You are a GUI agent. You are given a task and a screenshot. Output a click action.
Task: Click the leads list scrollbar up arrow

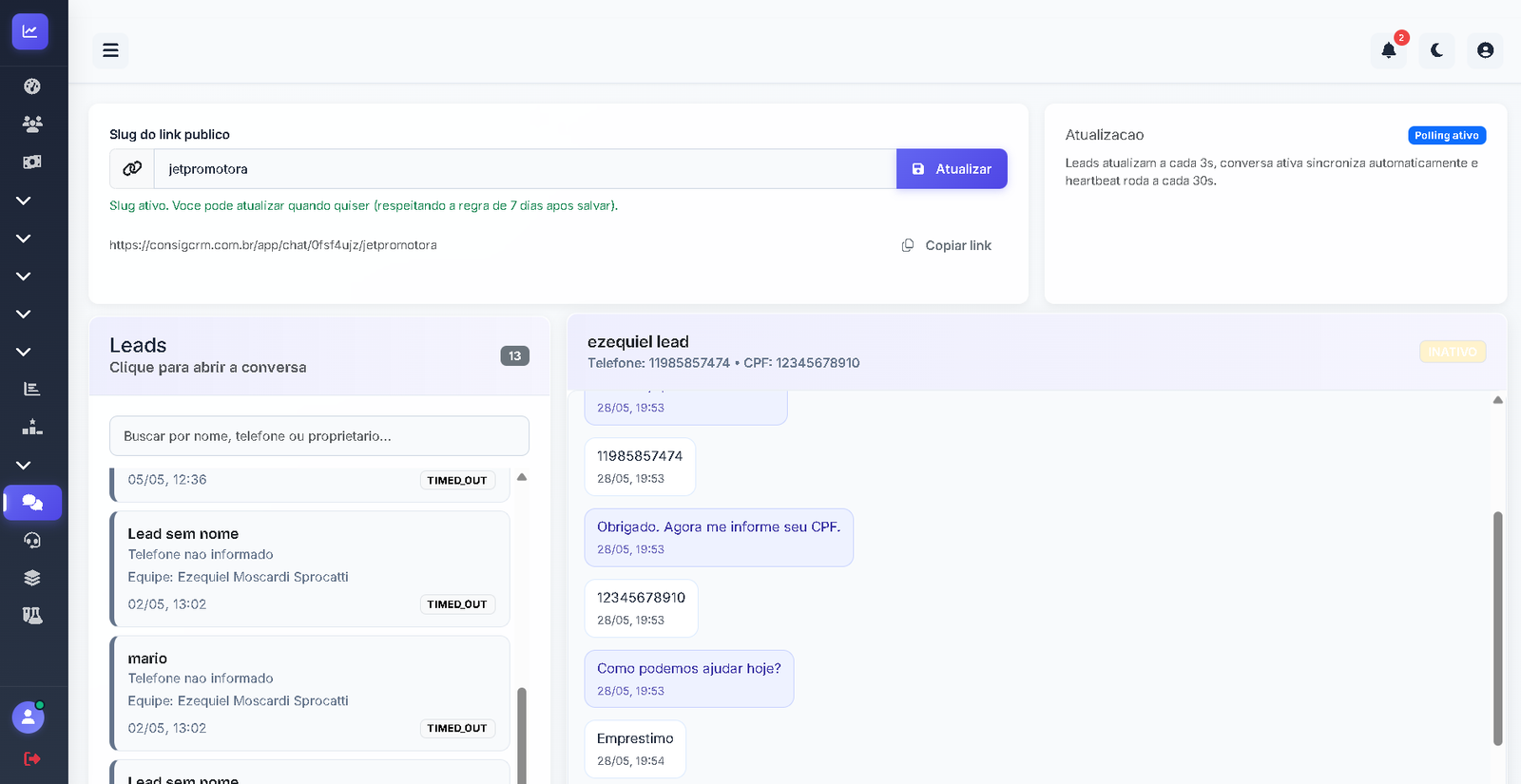click(522, 477)
